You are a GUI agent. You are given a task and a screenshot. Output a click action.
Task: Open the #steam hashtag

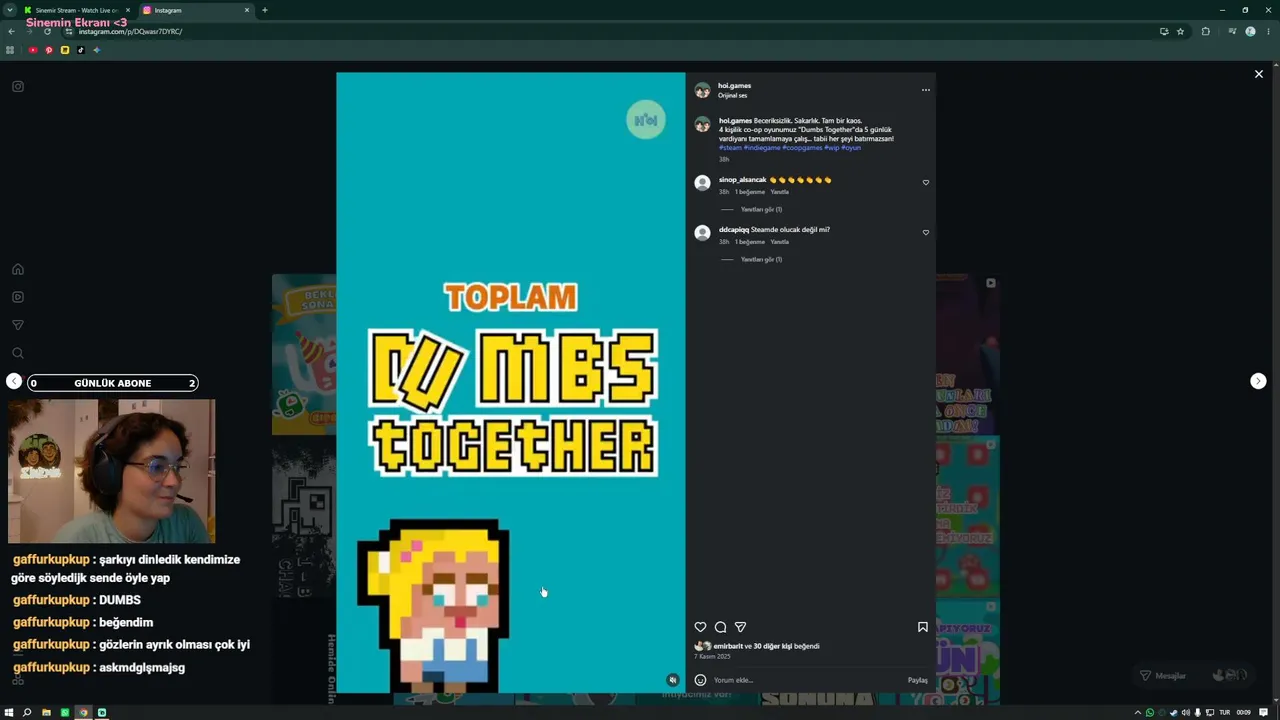730,148
